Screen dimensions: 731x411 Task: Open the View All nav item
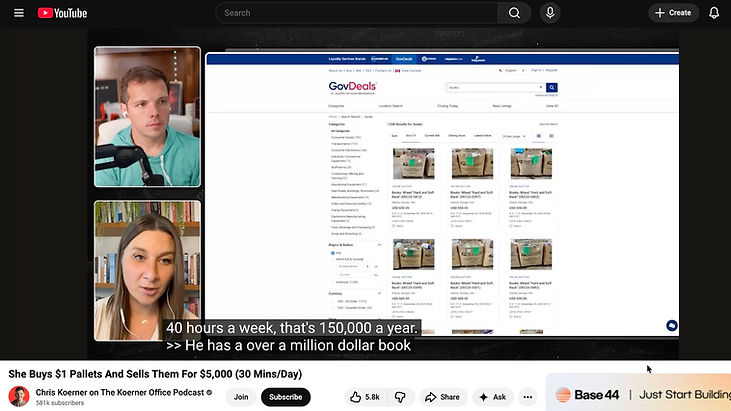point(552,106)
